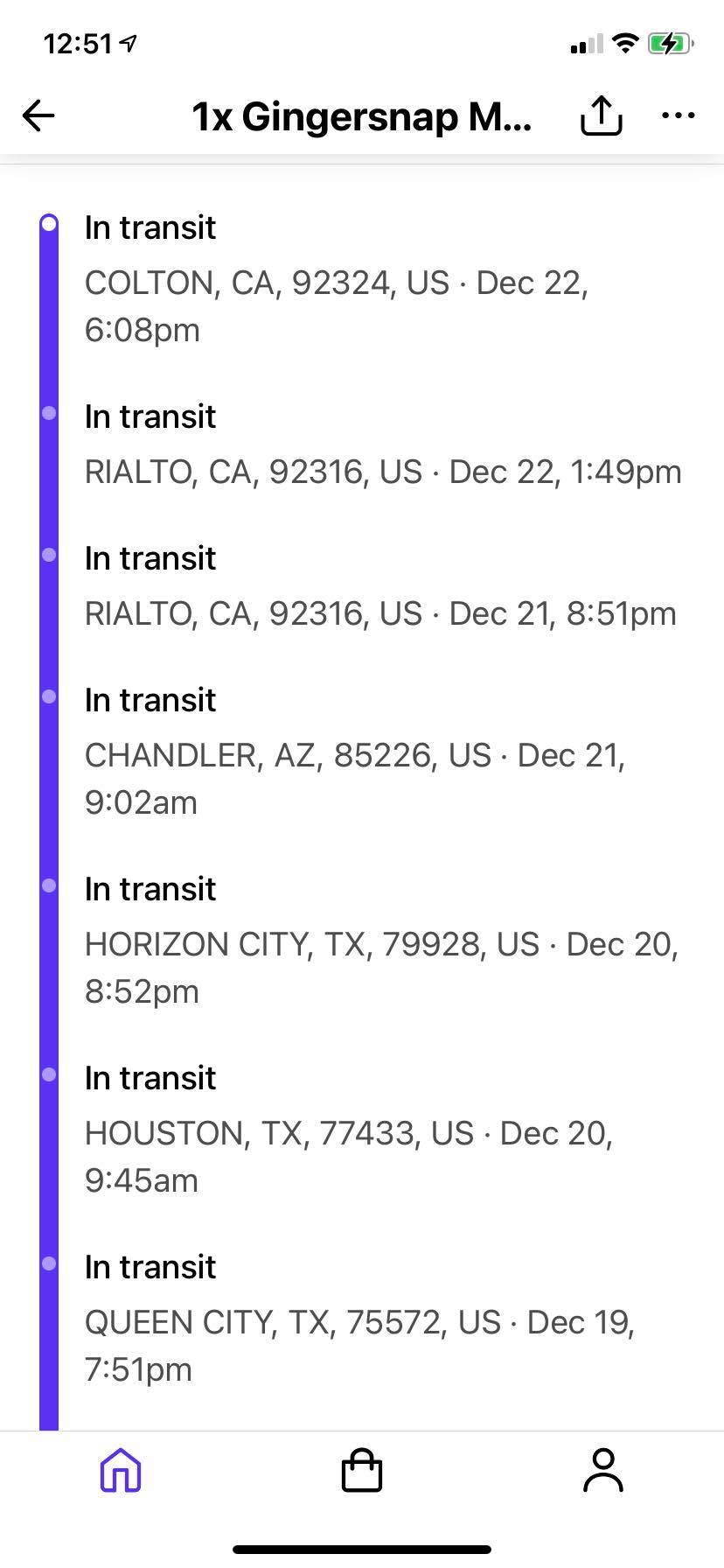The width and height of the screenshot is (724, 1568).
Task: Tap the battery charging indicator
Action: (x=670, y=43)
